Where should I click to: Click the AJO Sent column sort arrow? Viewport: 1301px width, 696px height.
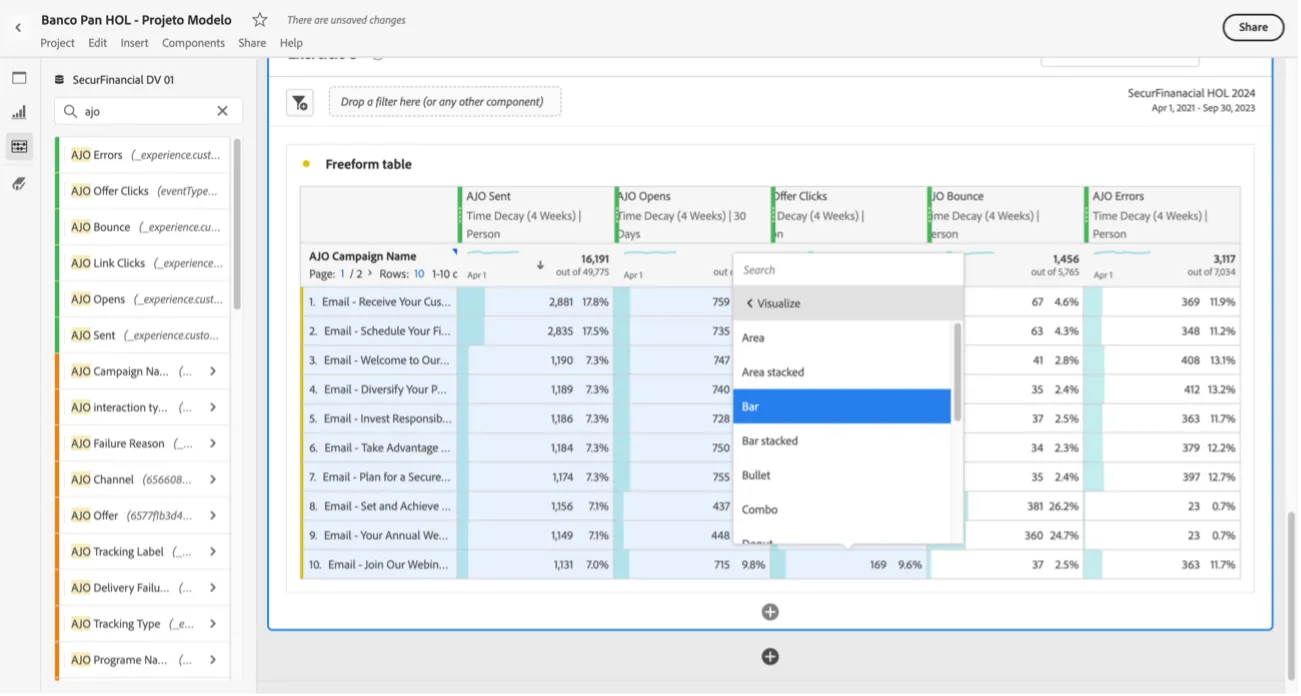click(x=540, y=266)
